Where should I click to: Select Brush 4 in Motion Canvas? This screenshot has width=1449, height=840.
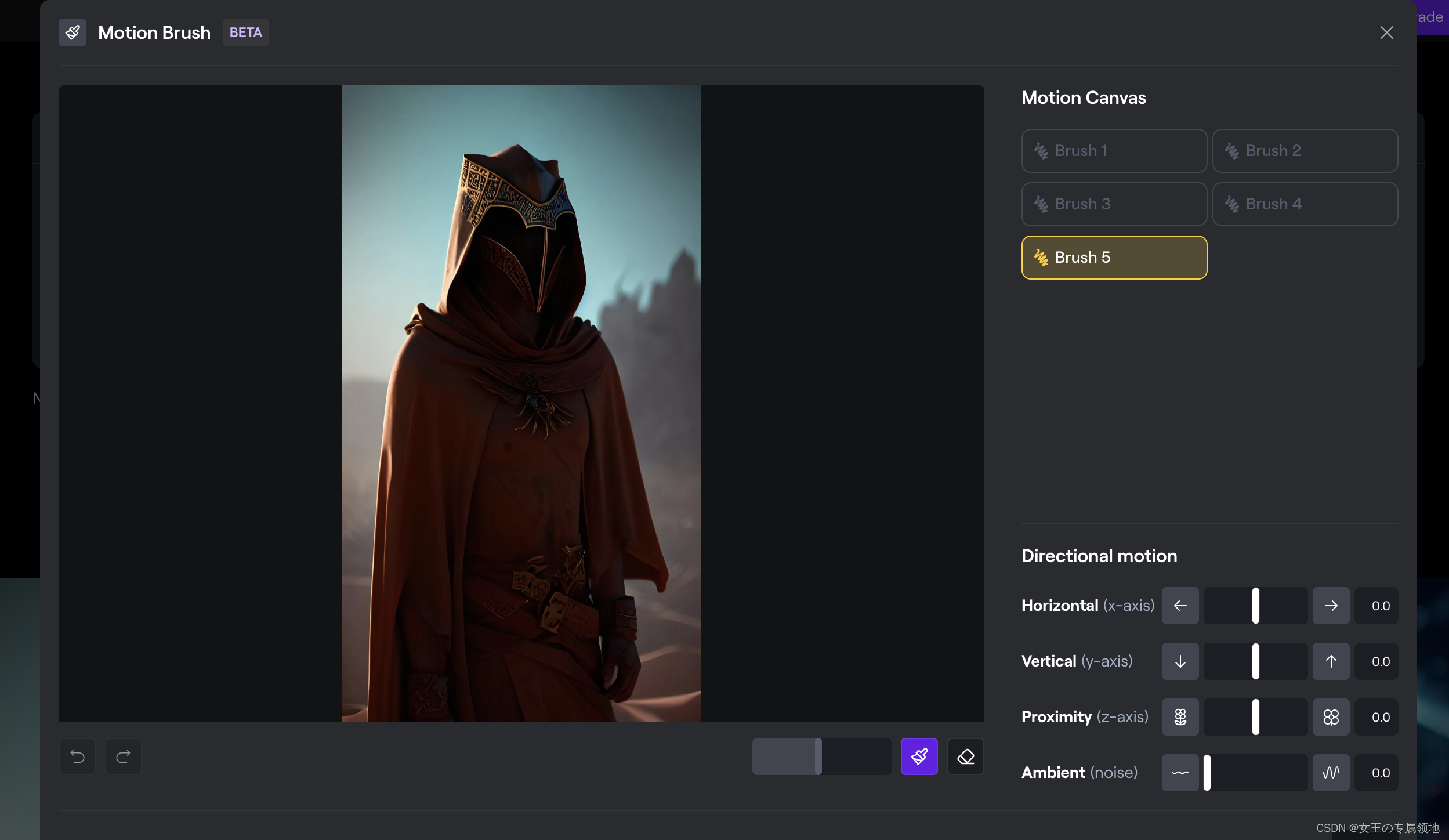coord(1305,204)
